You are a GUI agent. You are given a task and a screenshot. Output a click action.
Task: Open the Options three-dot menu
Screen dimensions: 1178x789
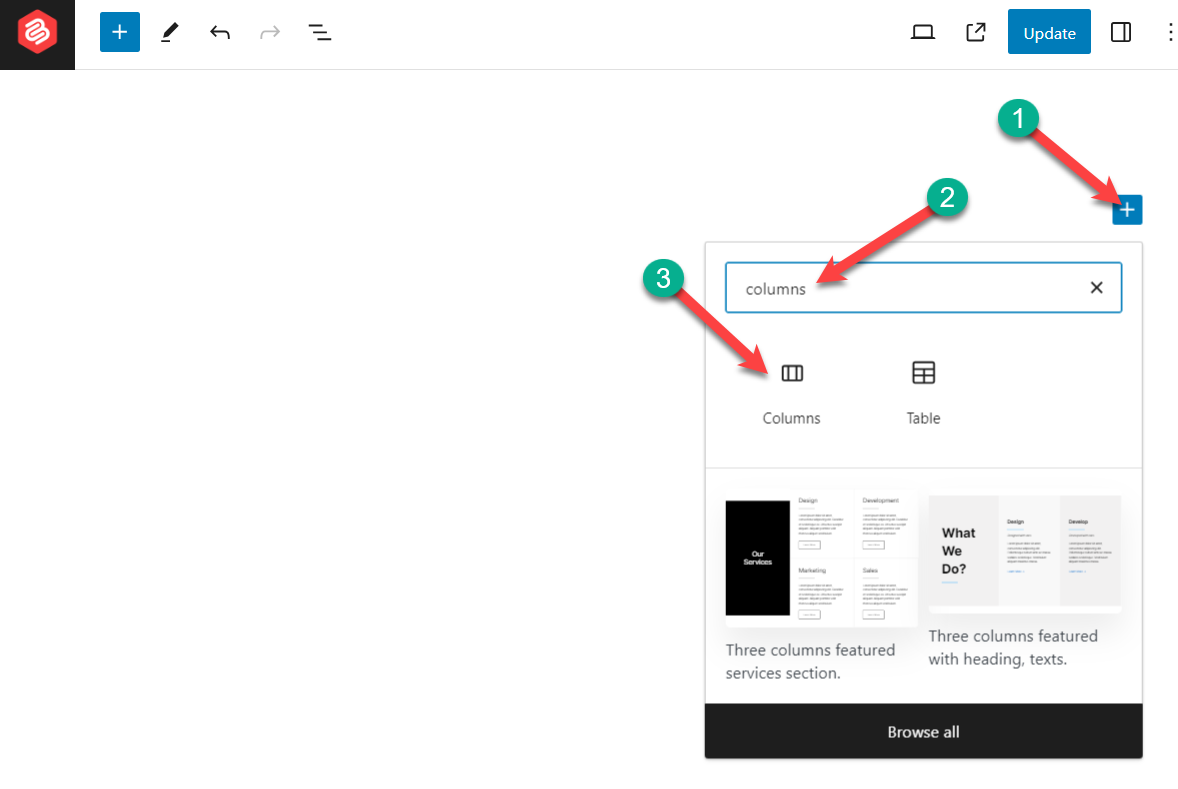coord(1170,32)
